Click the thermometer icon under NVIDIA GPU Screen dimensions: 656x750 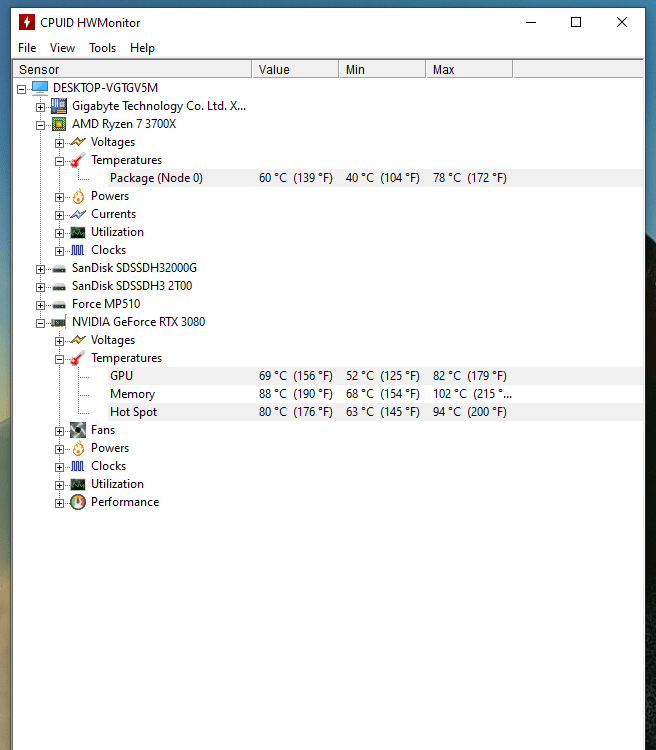click(78, 358)
